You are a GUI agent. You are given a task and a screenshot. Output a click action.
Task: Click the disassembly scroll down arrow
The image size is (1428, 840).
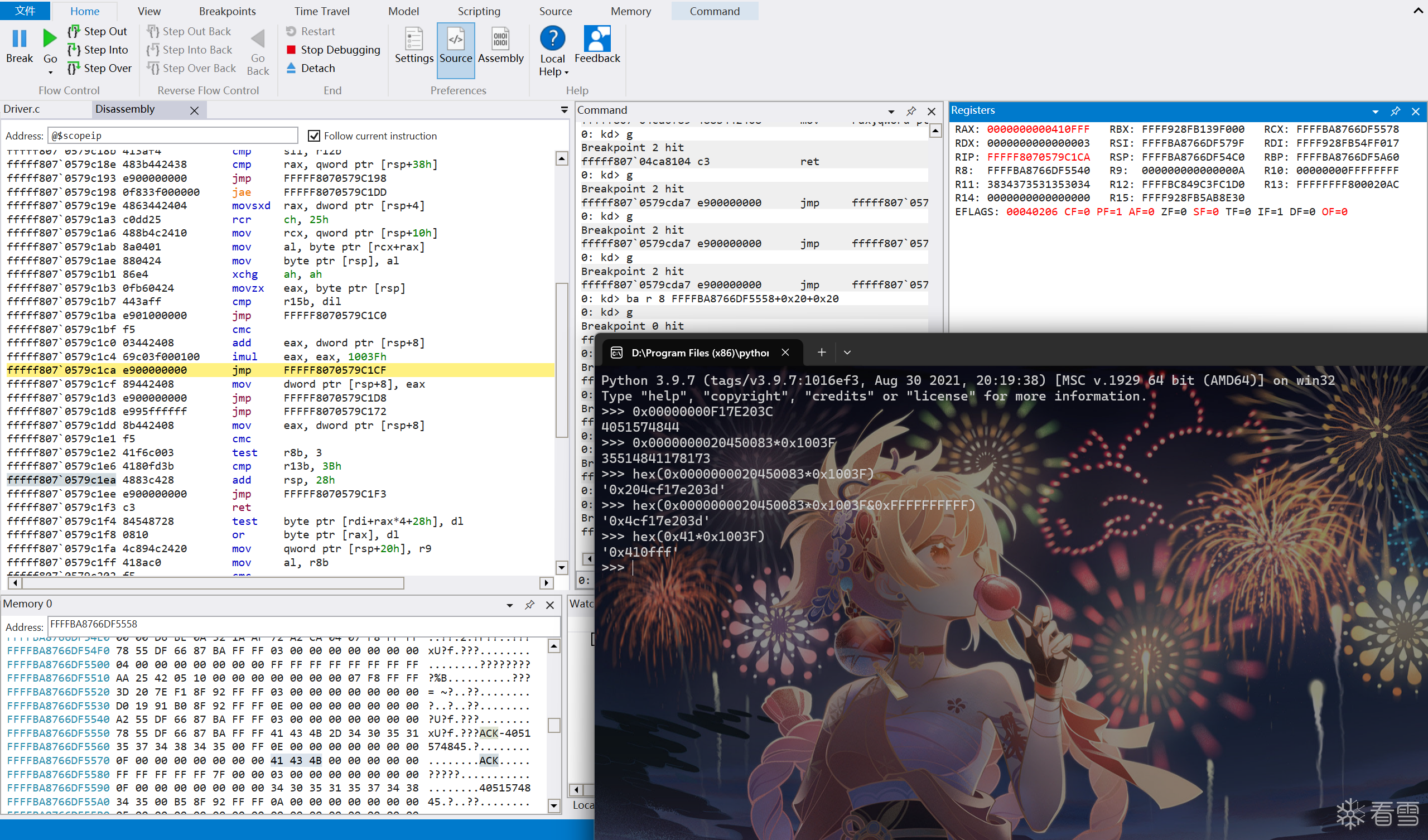tap(562, 567)
